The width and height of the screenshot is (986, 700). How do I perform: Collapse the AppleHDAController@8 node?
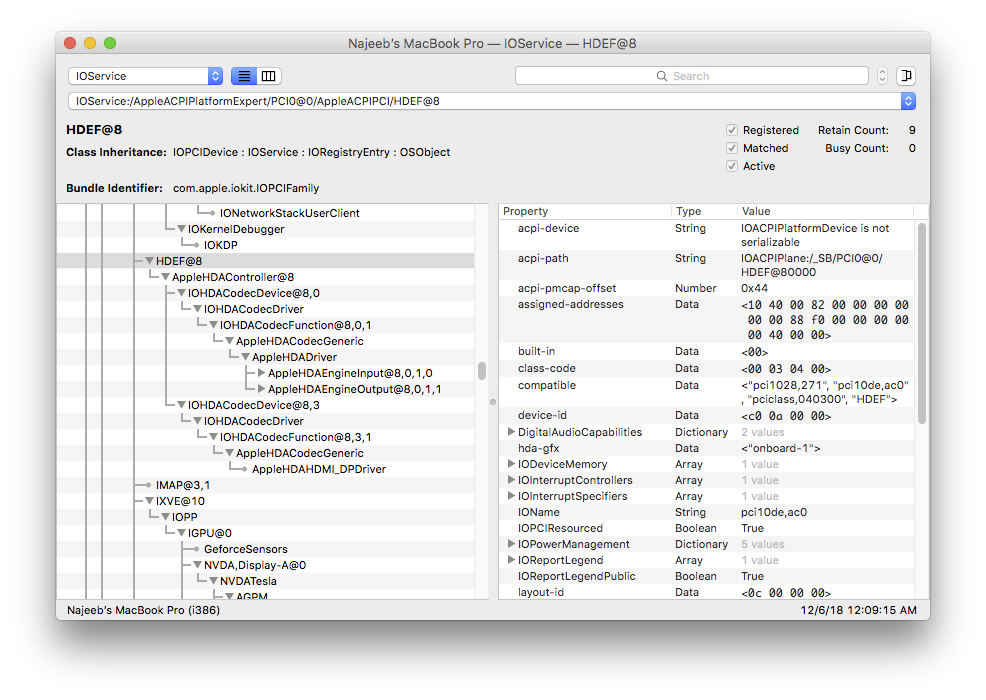tap(165, 277)
